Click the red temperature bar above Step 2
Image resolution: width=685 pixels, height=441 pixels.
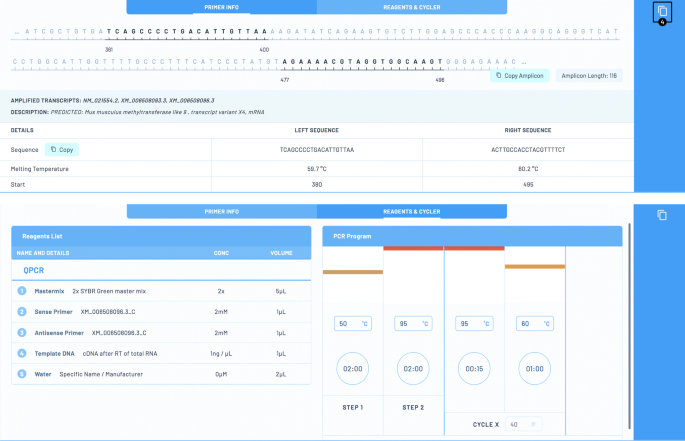click(413, 248)
